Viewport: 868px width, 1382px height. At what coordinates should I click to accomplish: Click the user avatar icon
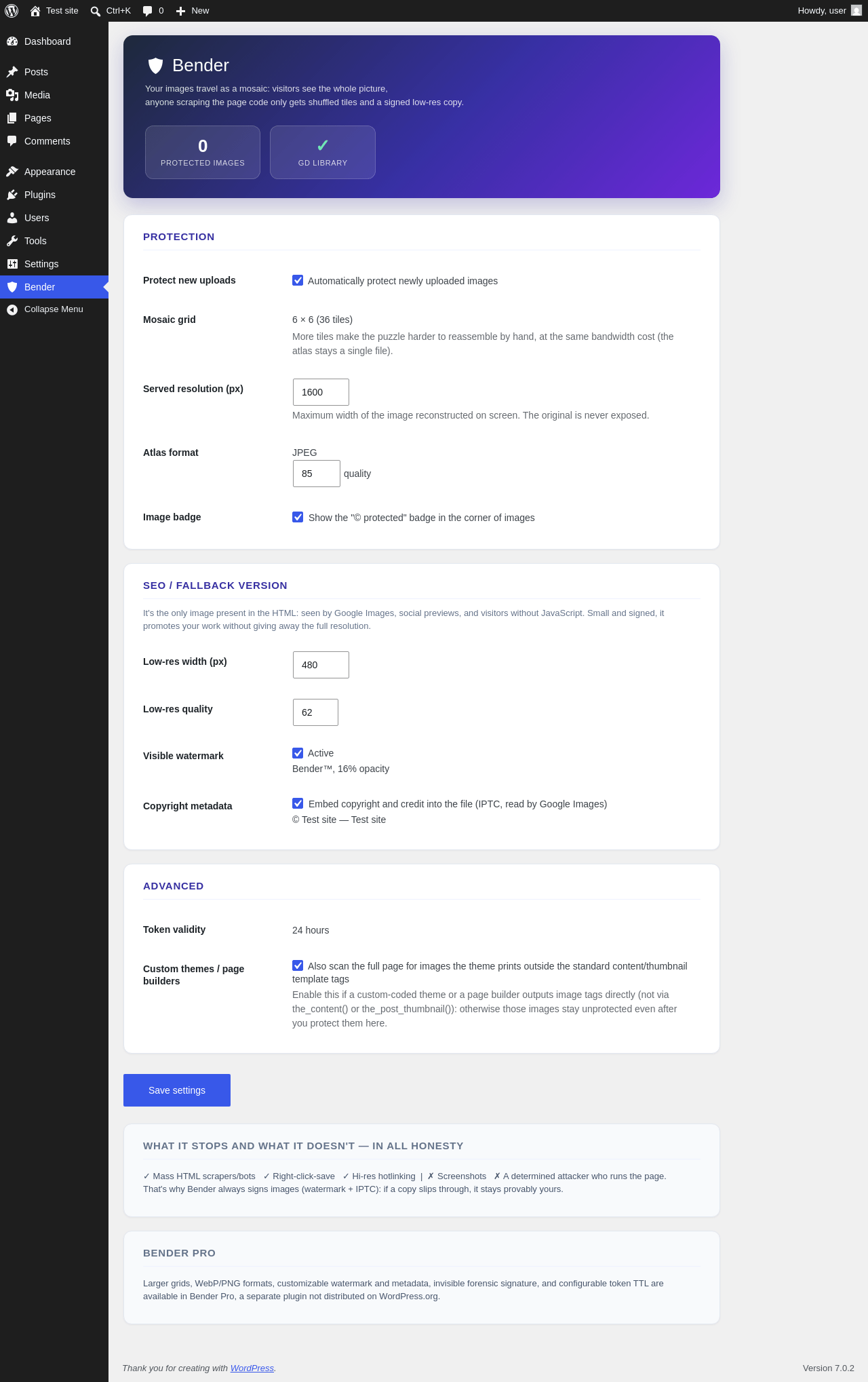856,11
